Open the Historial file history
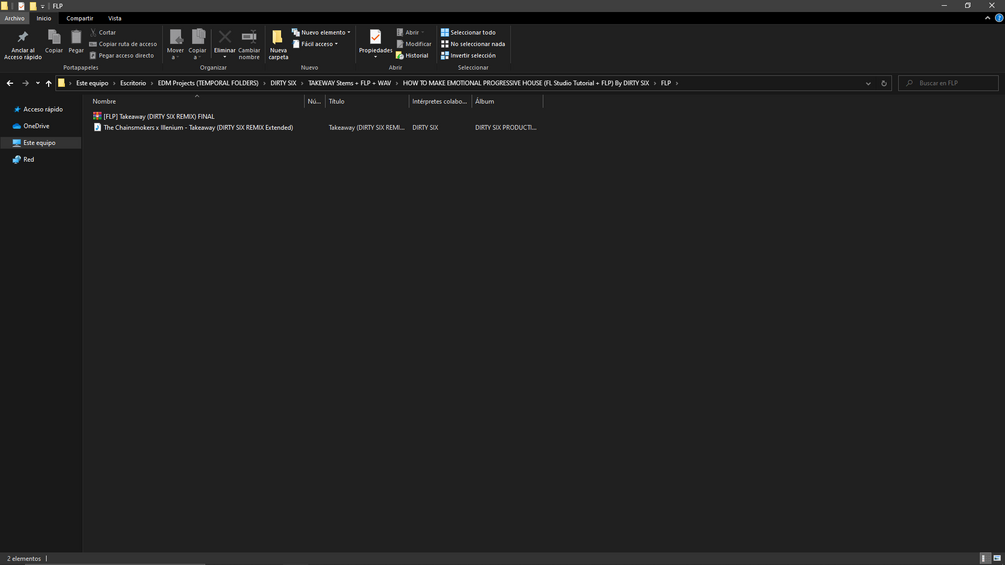The height and width of the screenshot is (565, 1005). coord(412,55)
